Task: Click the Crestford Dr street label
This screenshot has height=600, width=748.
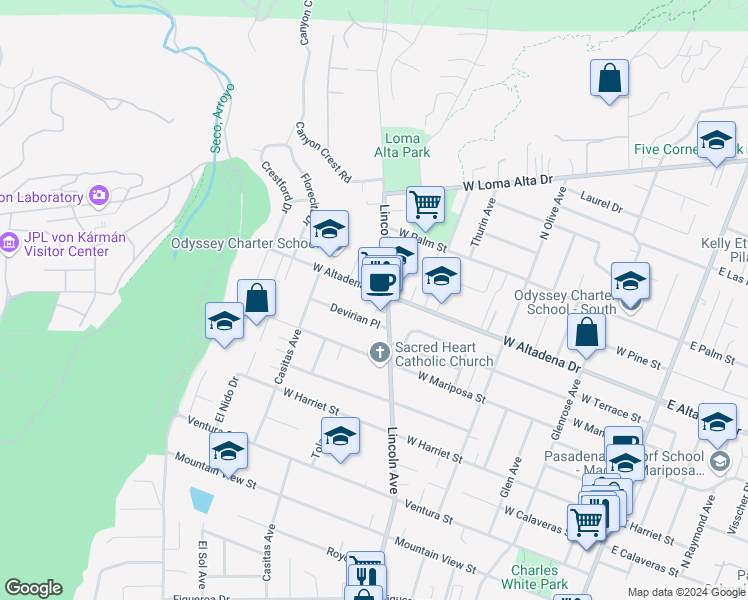Action: pos(276,187)
